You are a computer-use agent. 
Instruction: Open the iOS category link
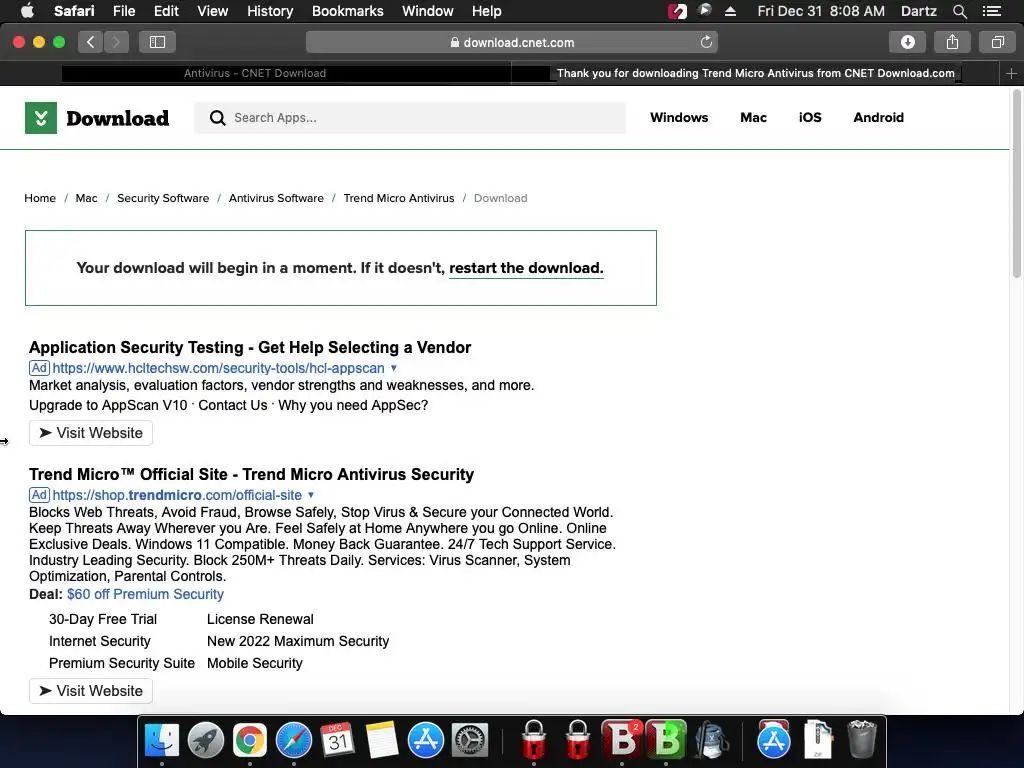pyautogui.click(x=810, y=118)
